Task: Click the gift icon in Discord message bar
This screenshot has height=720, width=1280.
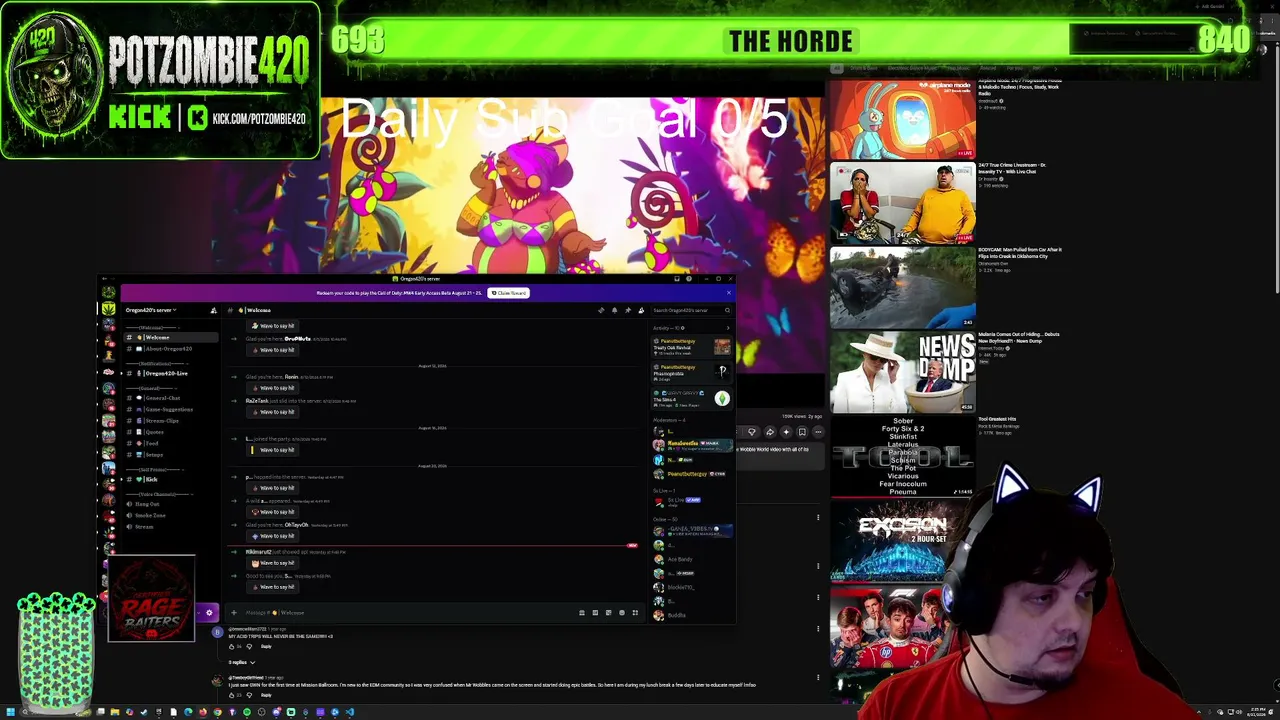Action: pos(582,613)
